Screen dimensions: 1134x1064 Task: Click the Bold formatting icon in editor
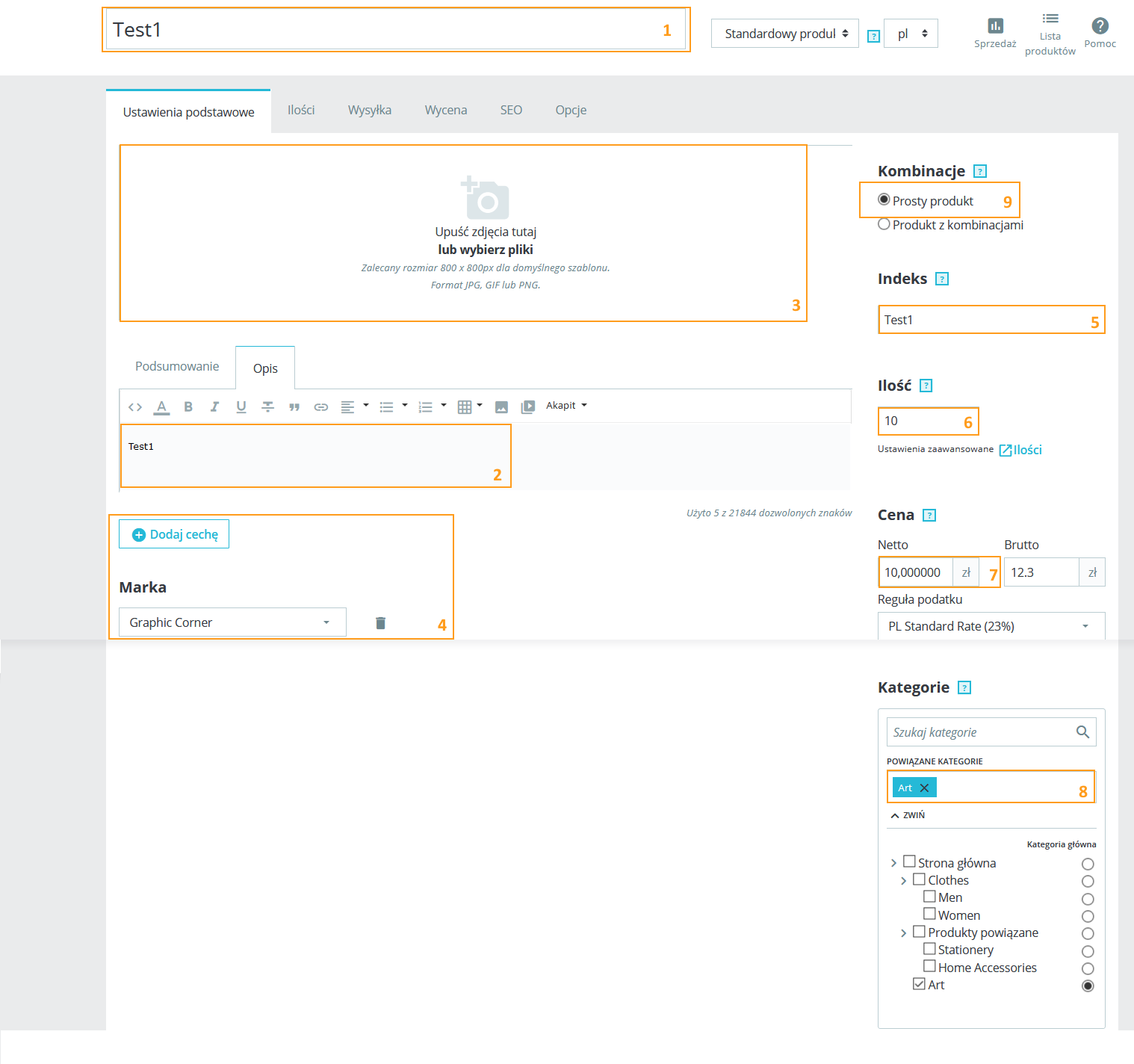point(188,406)
